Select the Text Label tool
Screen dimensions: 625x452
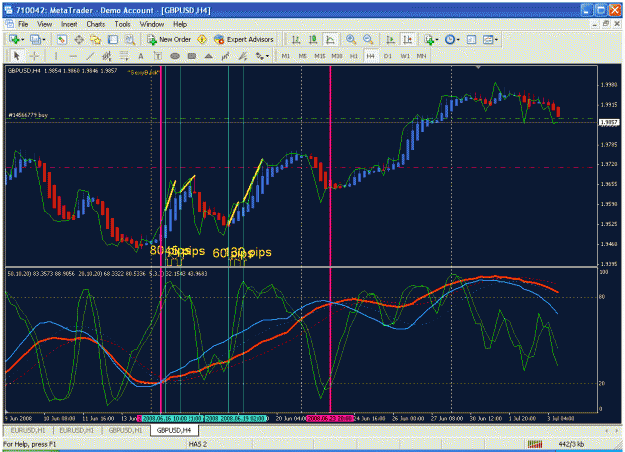tap(158, 56)
